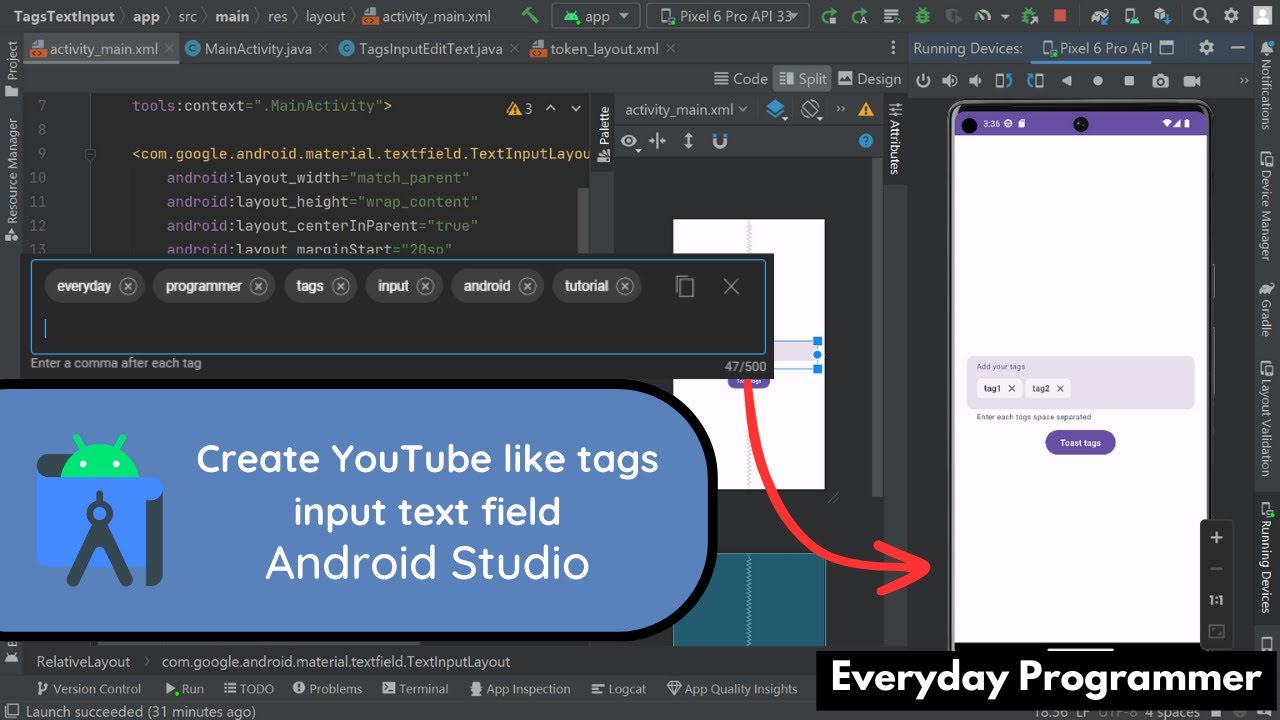Open the activity_main.xml design file dropdown
The height and width of the screenshot is (720, 1280).
(686, 110)
